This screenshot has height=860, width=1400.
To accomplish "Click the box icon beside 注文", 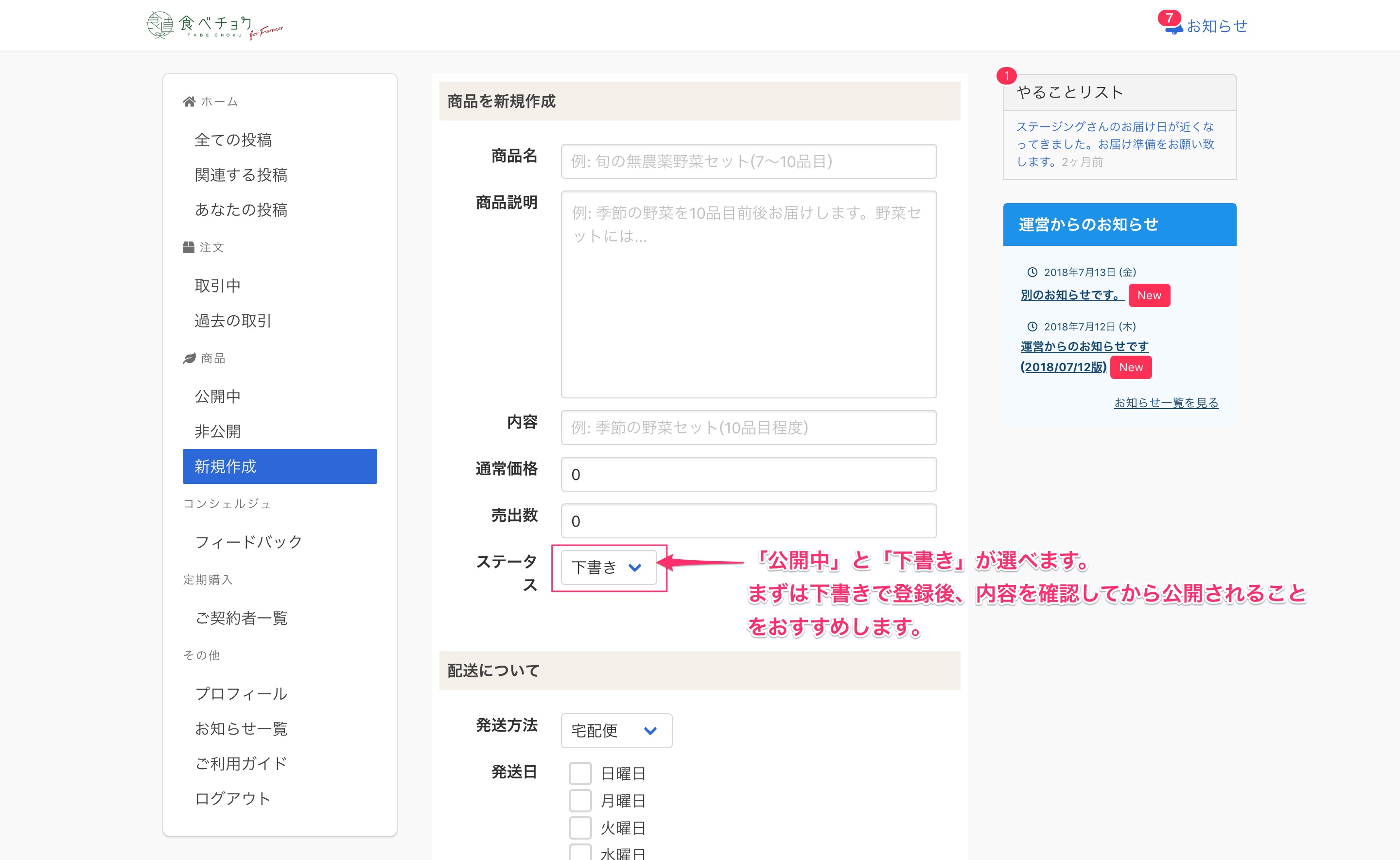I will coord(188,247).
